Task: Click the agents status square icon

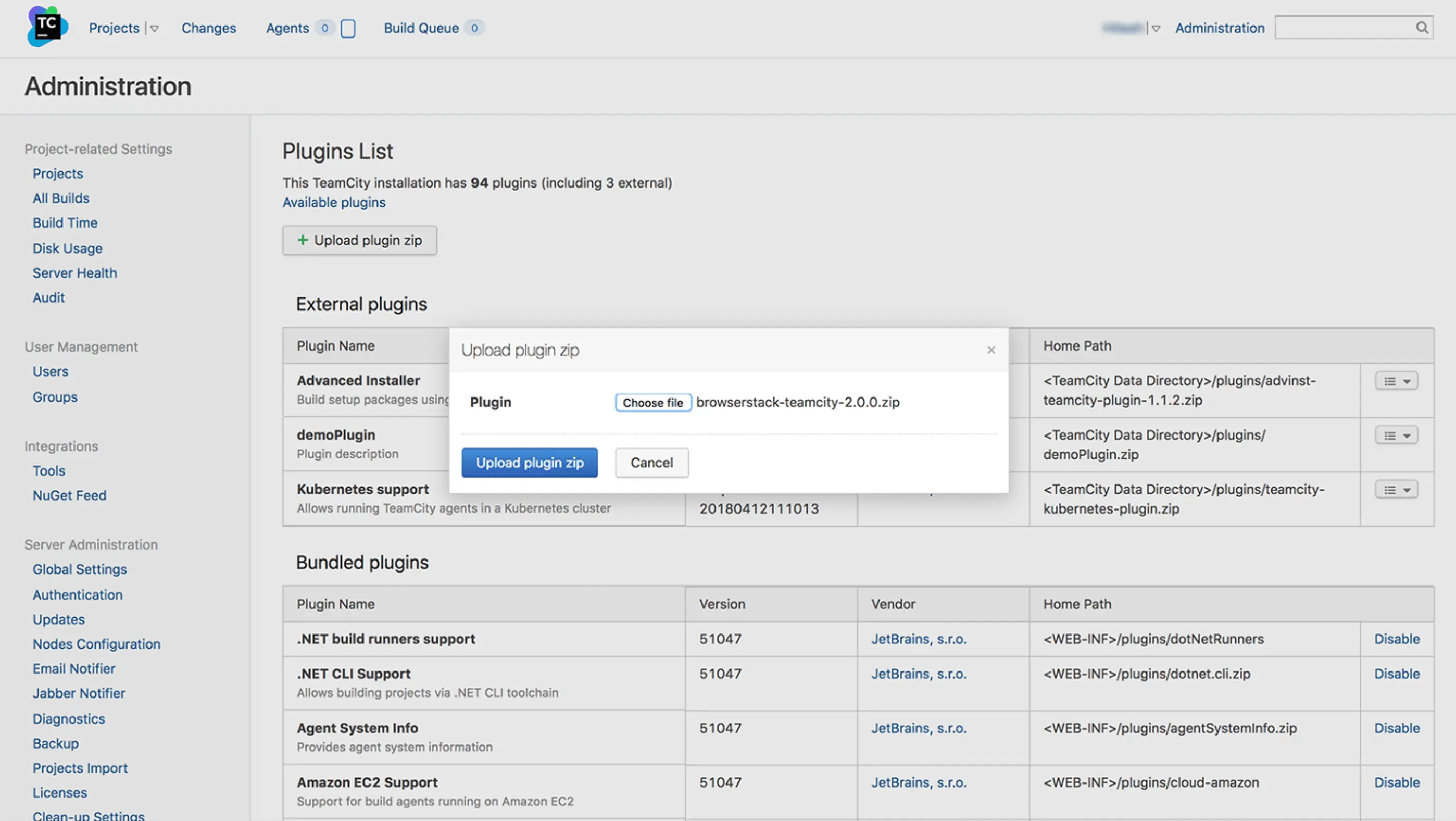Action: 348,28
